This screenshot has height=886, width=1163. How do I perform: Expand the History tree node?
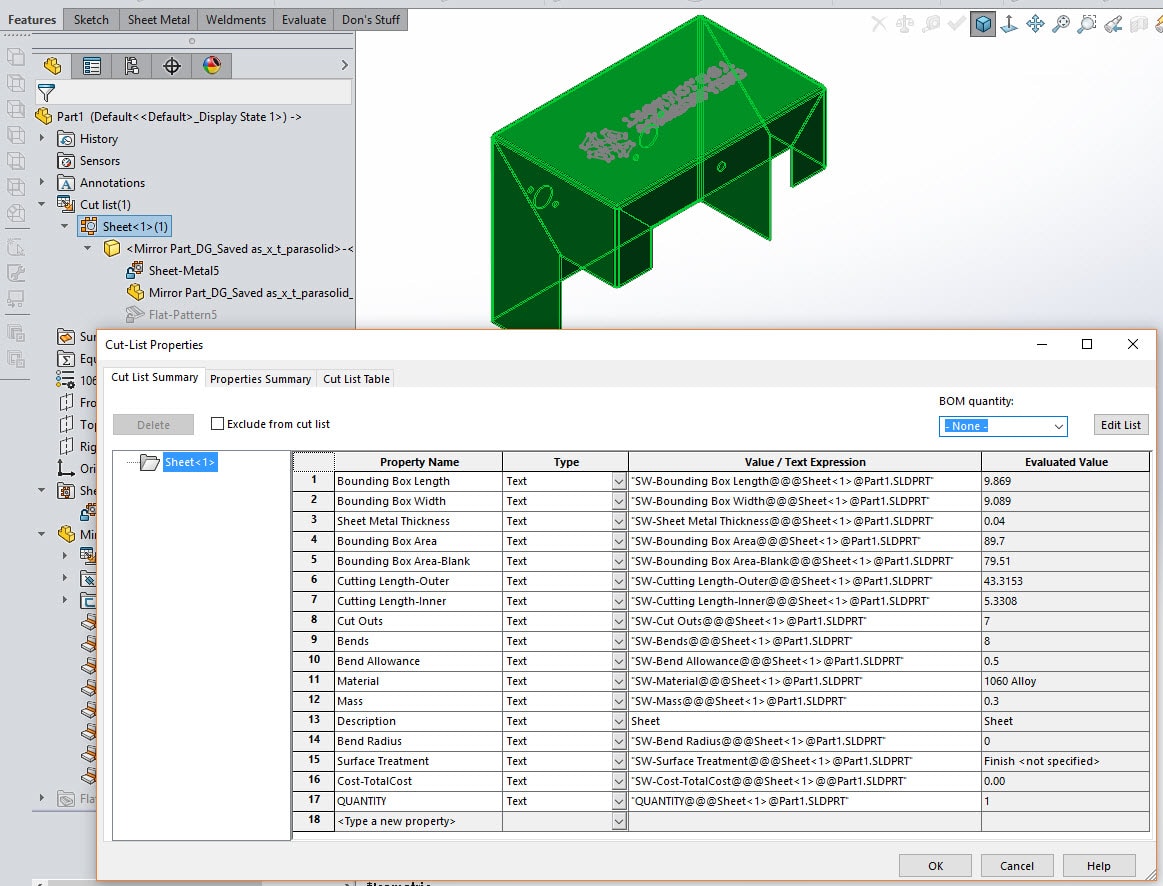pyautogui.click(x=42, y=138)
